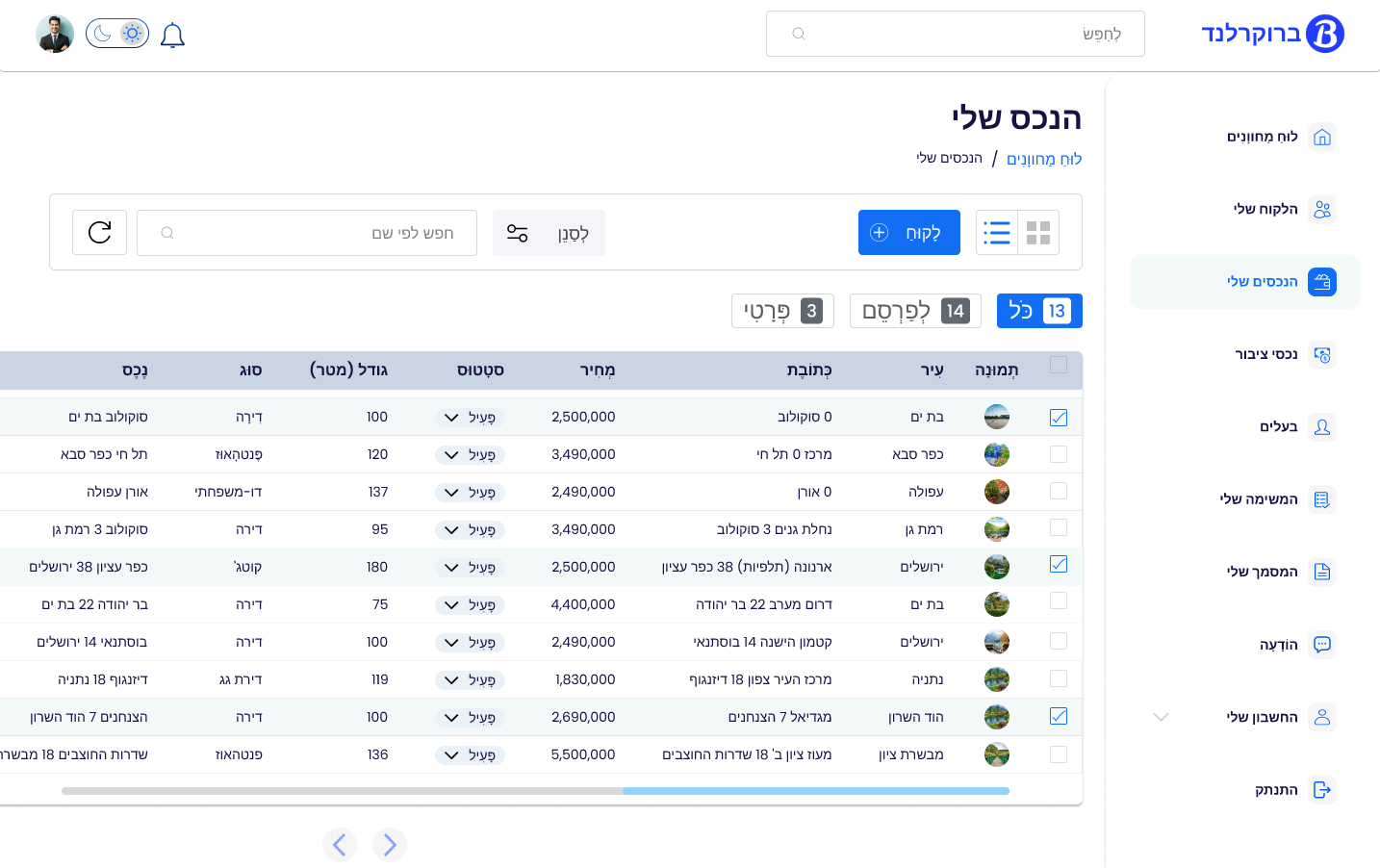Click the התנתק logout icon
This screenshot has height=868, width=1380.
pos(1322,790)
